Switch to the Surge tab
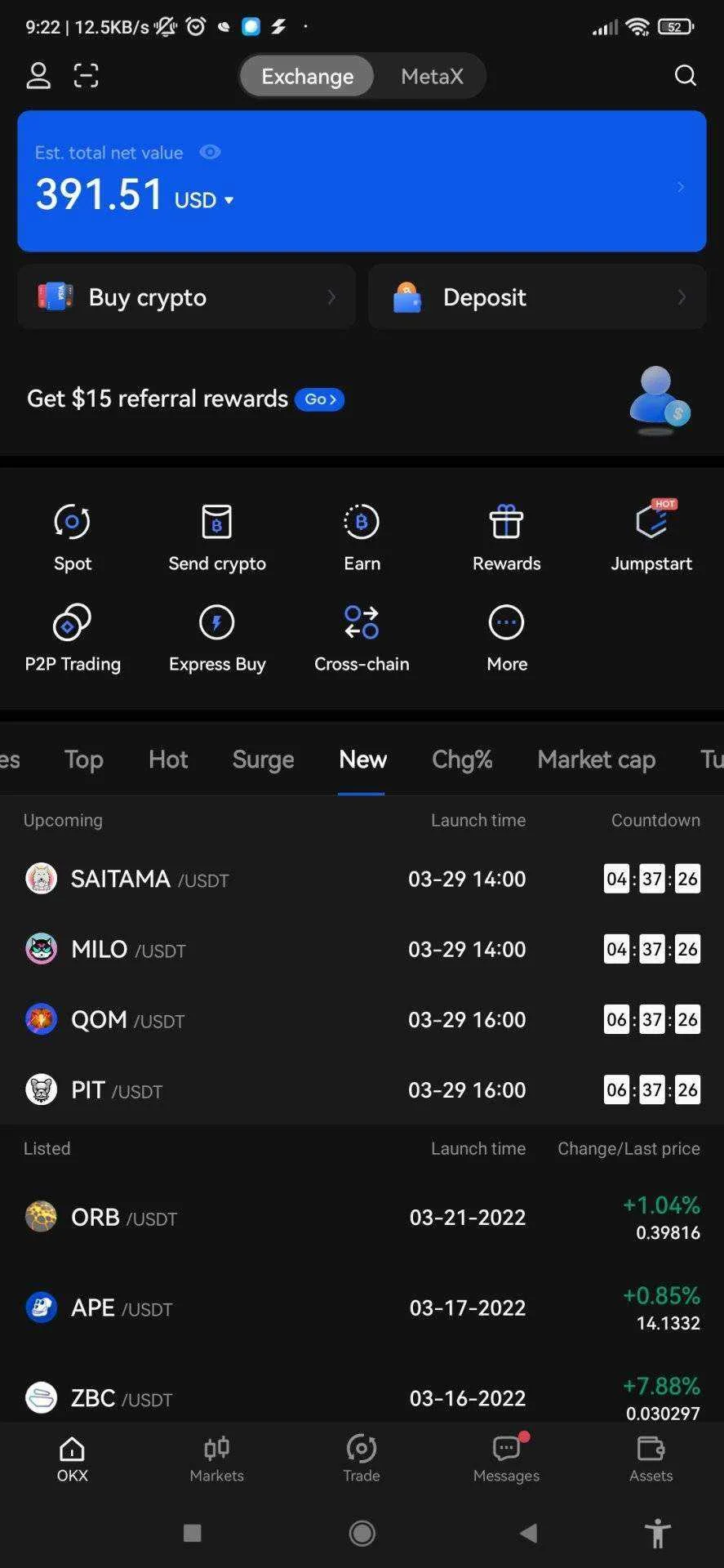Image resolution: width=724 pixels, height=1568 pixels. pyautogui.click(x=263, y=759)
